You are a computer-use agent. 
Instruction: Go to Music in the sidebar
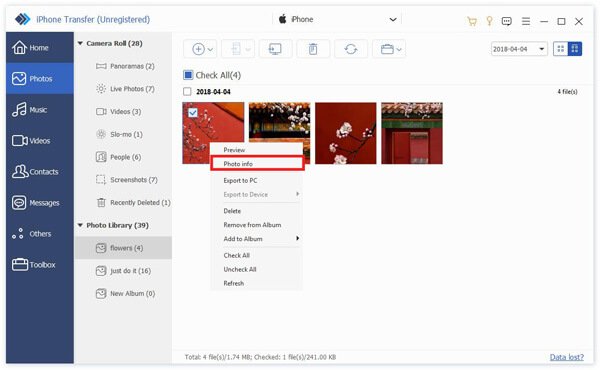(40, 110)
